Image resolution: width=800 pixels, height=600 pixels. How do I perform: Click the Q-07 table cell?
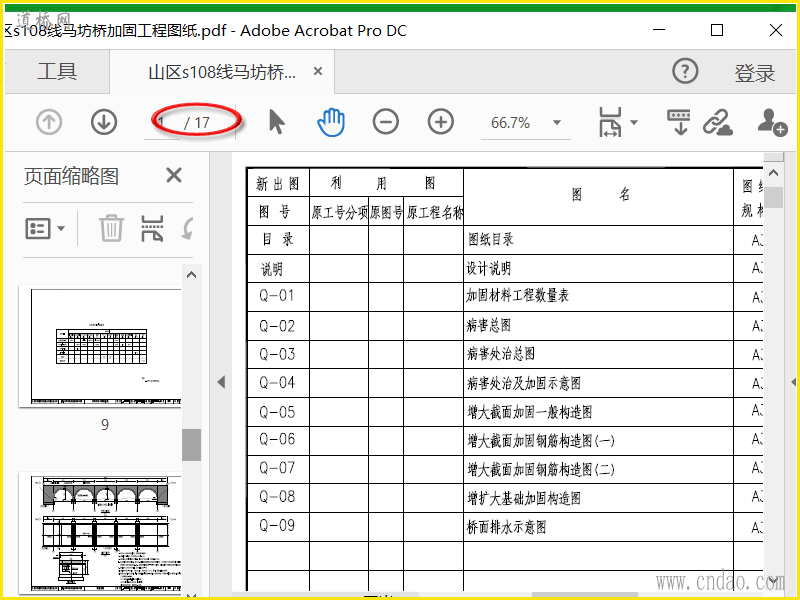[x=278, y=469]
